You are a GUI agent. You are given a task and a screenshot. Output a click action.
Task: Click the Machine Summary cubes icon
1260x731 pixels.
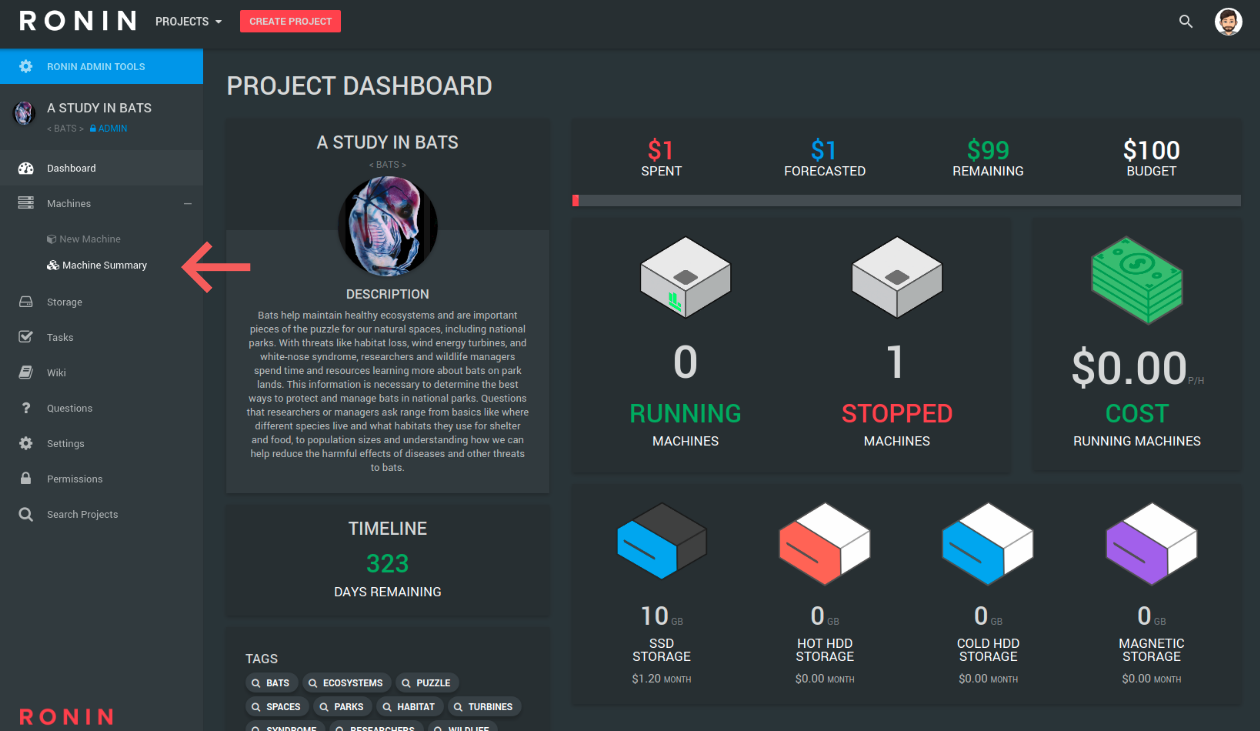pos(53,265)
